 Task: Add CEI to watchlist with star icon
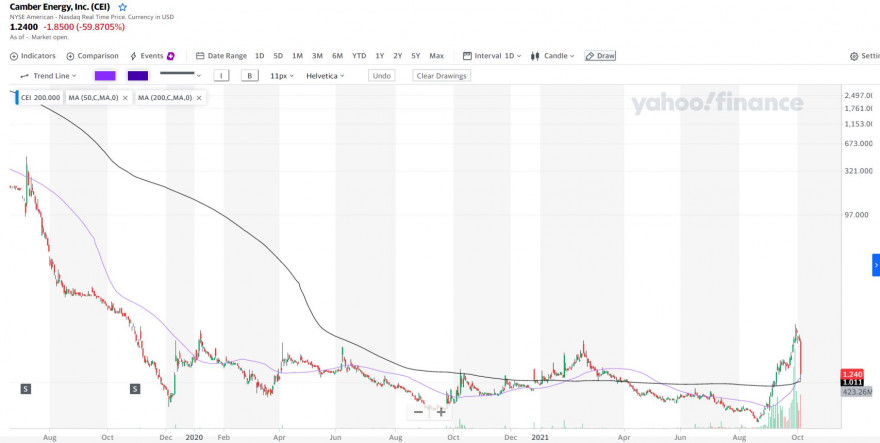(x=123, y=7)
